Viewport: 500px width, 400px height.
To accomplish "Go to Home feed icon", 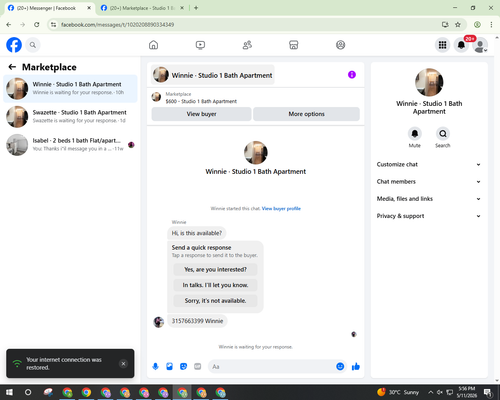I will pos(153,45).
